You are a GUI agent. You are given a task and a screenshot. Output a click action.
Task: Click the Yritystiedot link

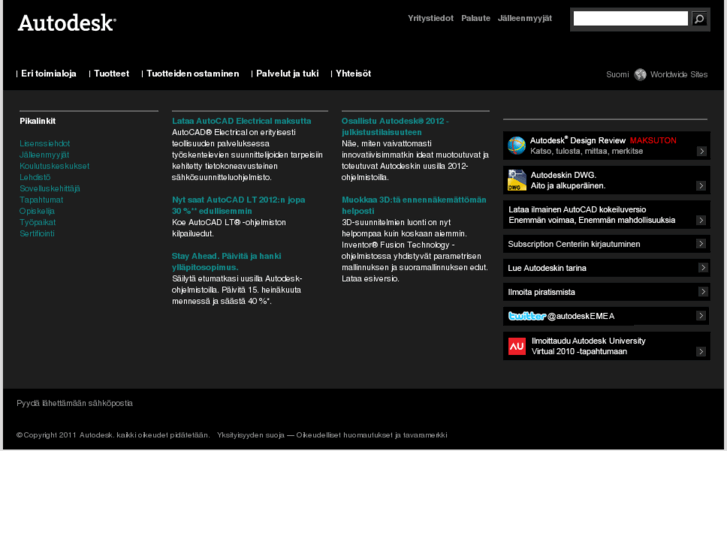coord(431,19)
